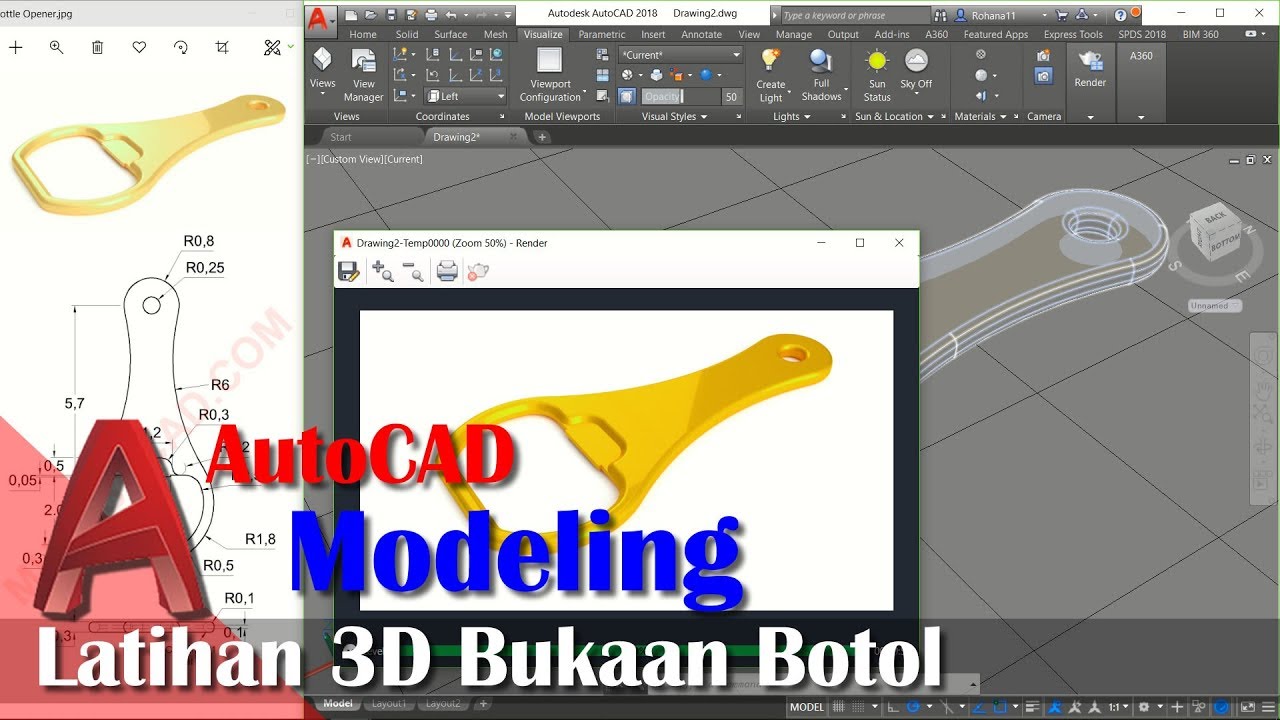Toggle X-ray effect button beside Opacity
This screenshot has height=720, width=1280.
click(627, 97)
